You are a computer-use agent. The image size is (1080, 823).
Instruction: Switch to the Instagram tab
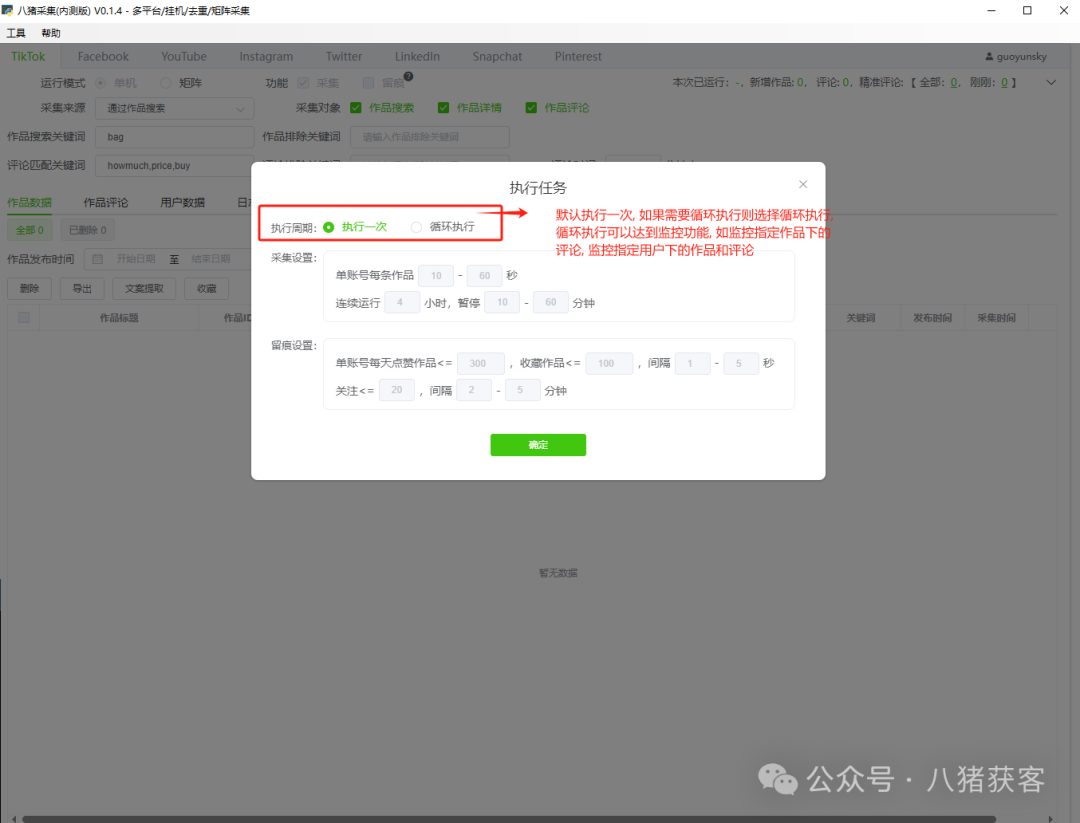point(267,56)
